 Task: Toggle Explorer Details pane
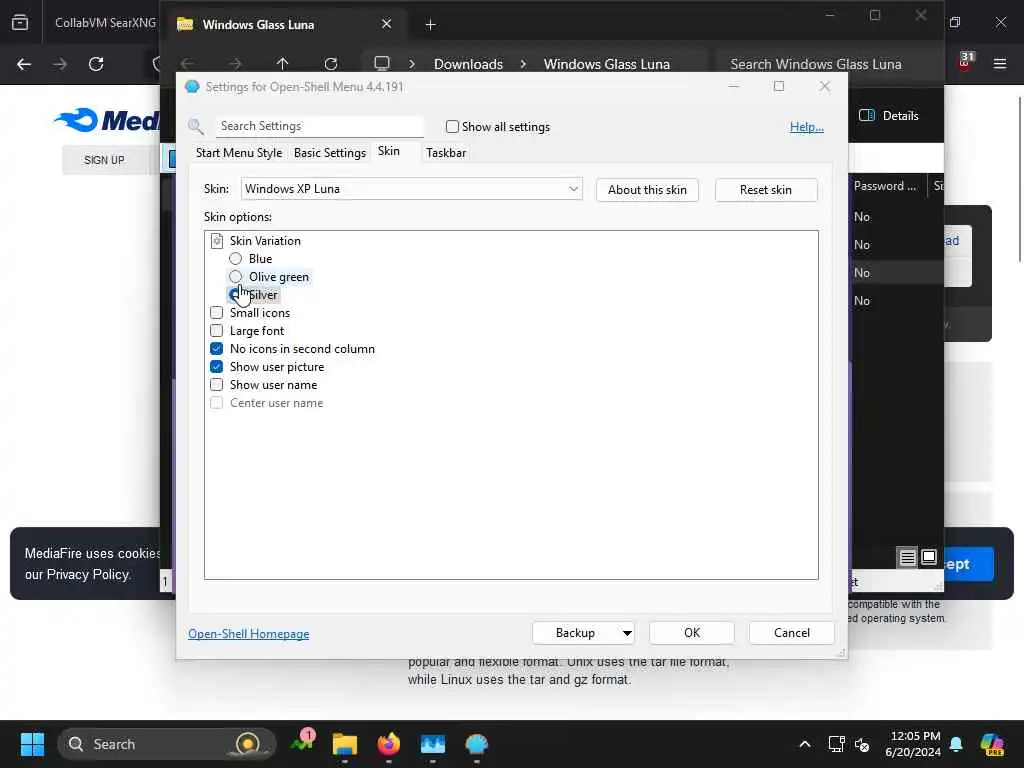(x=889, y=116)
